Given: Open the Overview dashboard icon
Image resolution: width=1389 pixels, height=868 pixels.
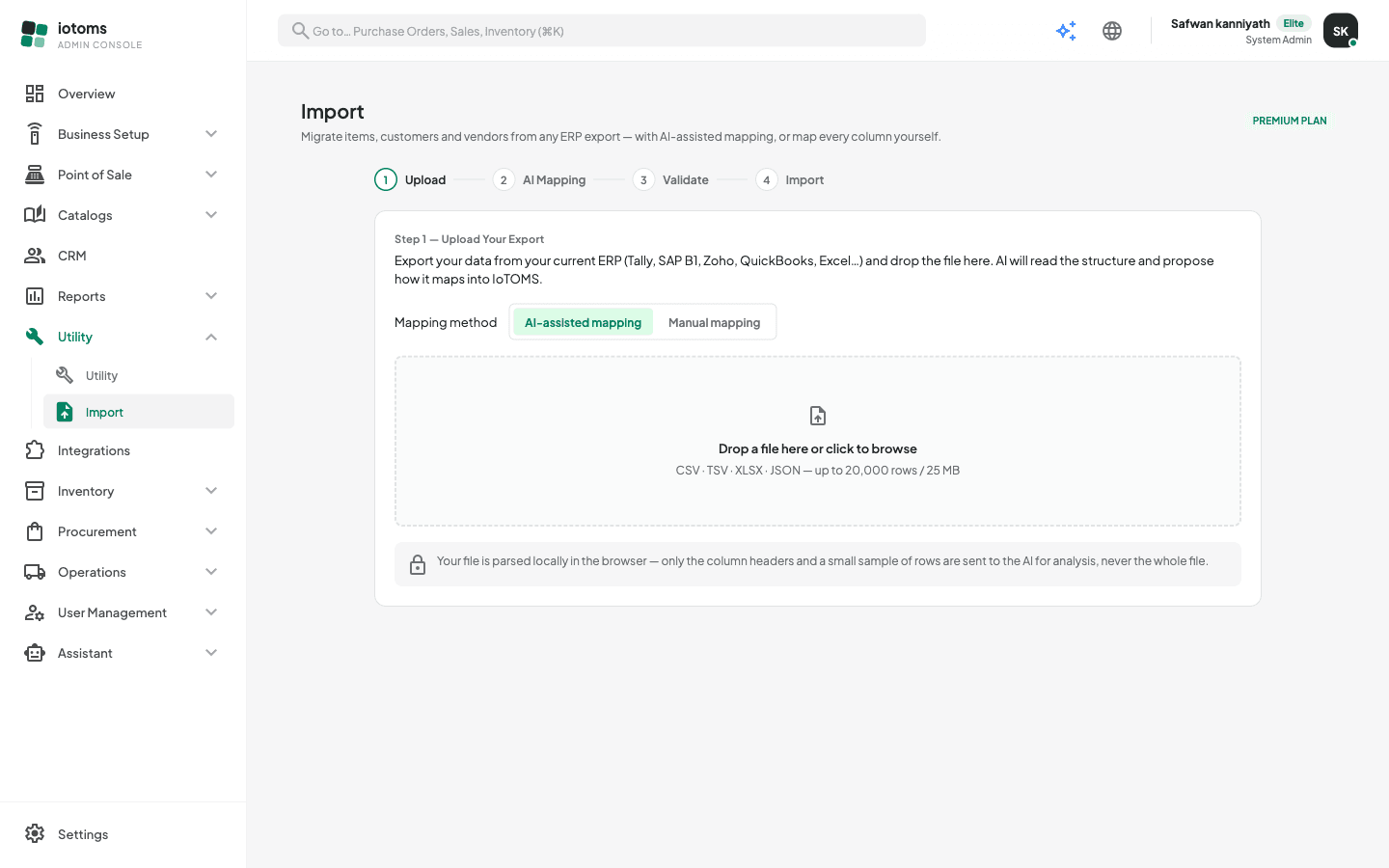Looking at the screenshot, I should pos(35,94).
